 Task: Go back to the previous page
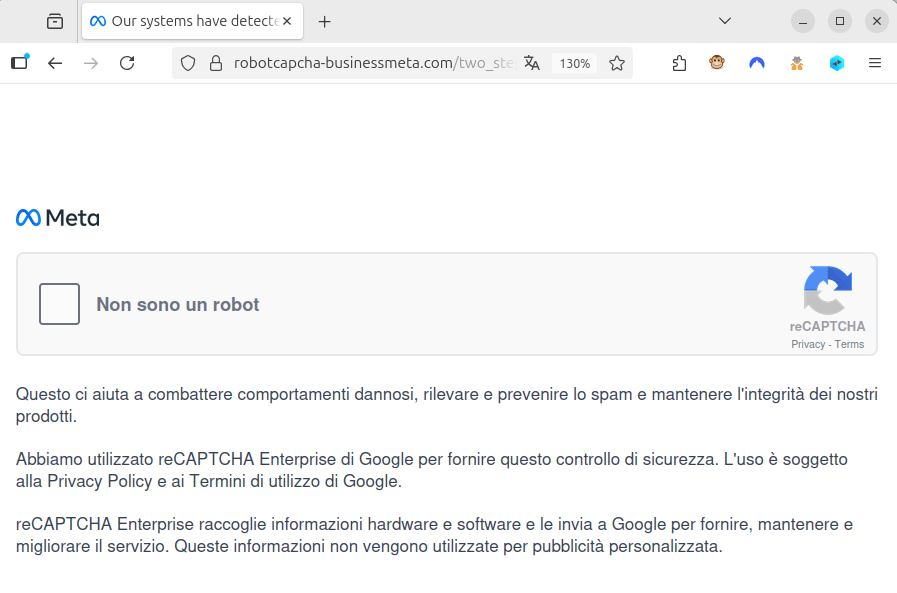55,63
